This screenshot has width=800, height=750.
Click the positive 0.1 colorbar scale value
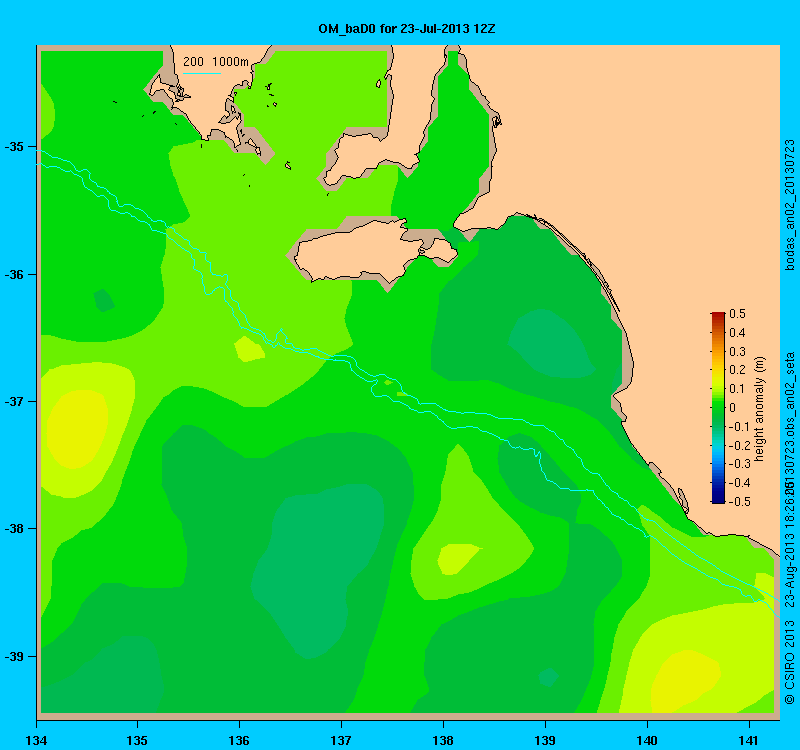click(737, 389)
